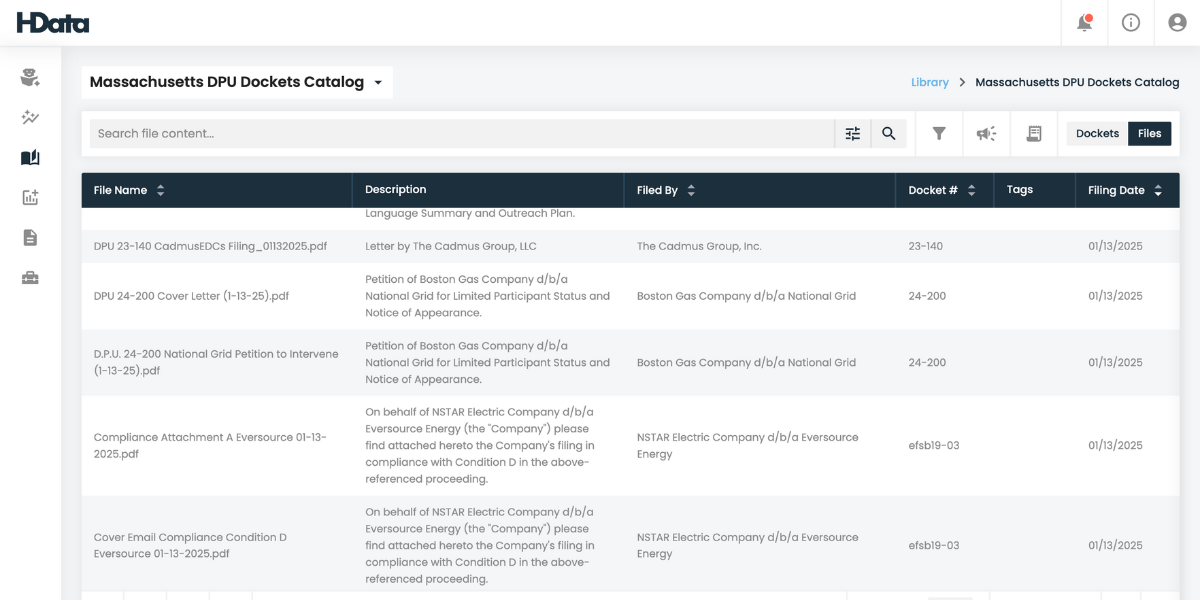Click inside the Search file content field
This screenshot has height=600, width=1200.
click(400, 133)
